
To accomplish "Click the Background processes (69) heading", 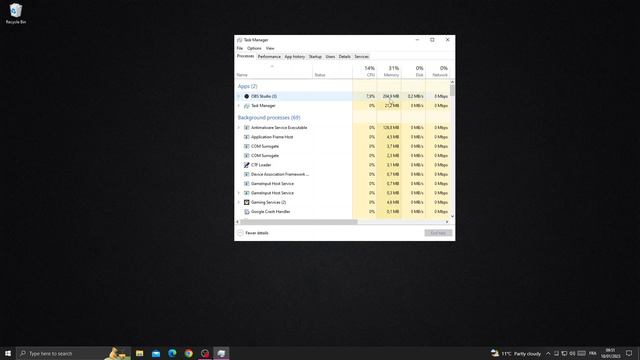I will (269, 118).
